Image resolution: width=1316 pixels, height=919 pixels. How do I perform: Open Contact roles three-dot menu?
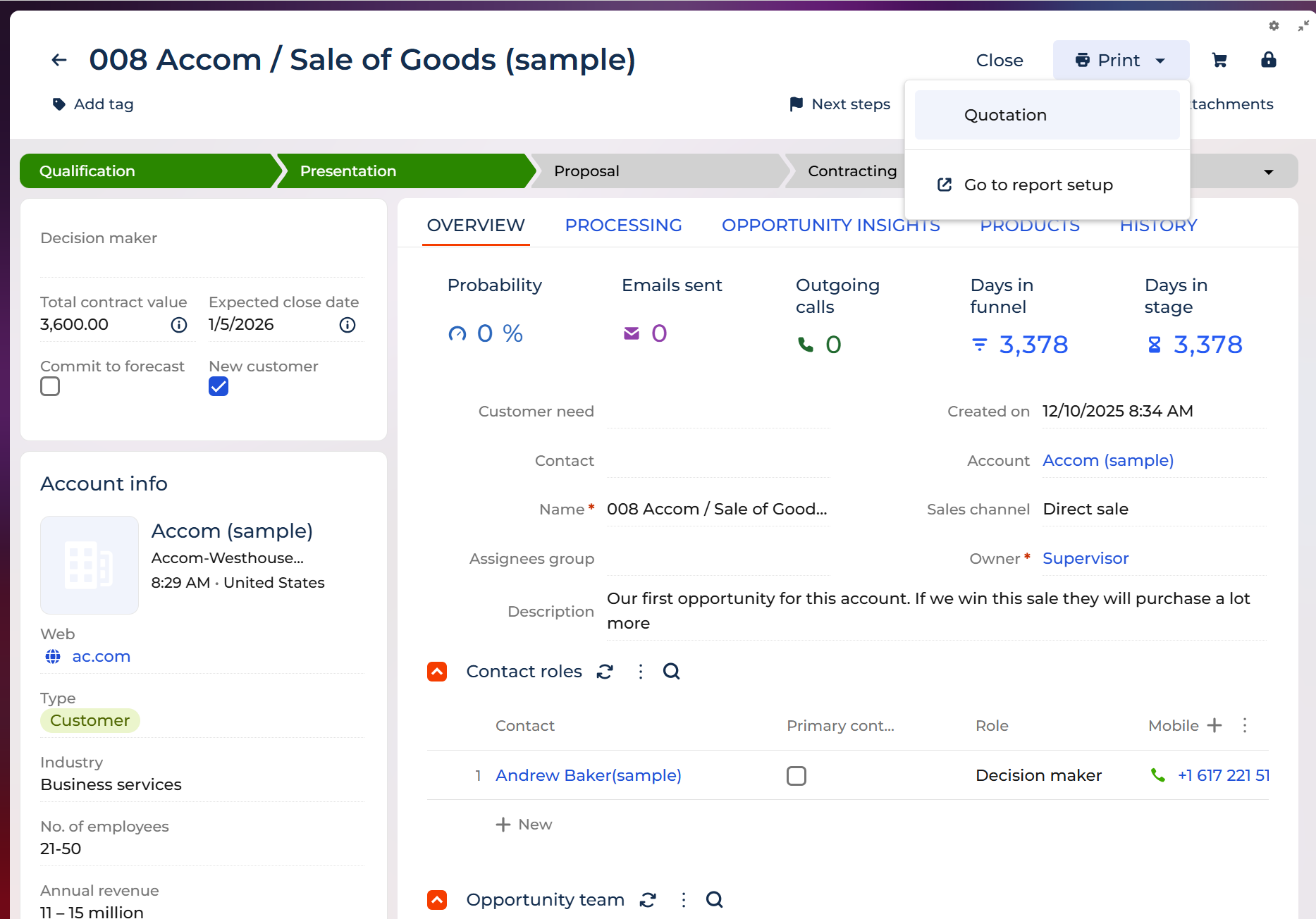[640, 672]
